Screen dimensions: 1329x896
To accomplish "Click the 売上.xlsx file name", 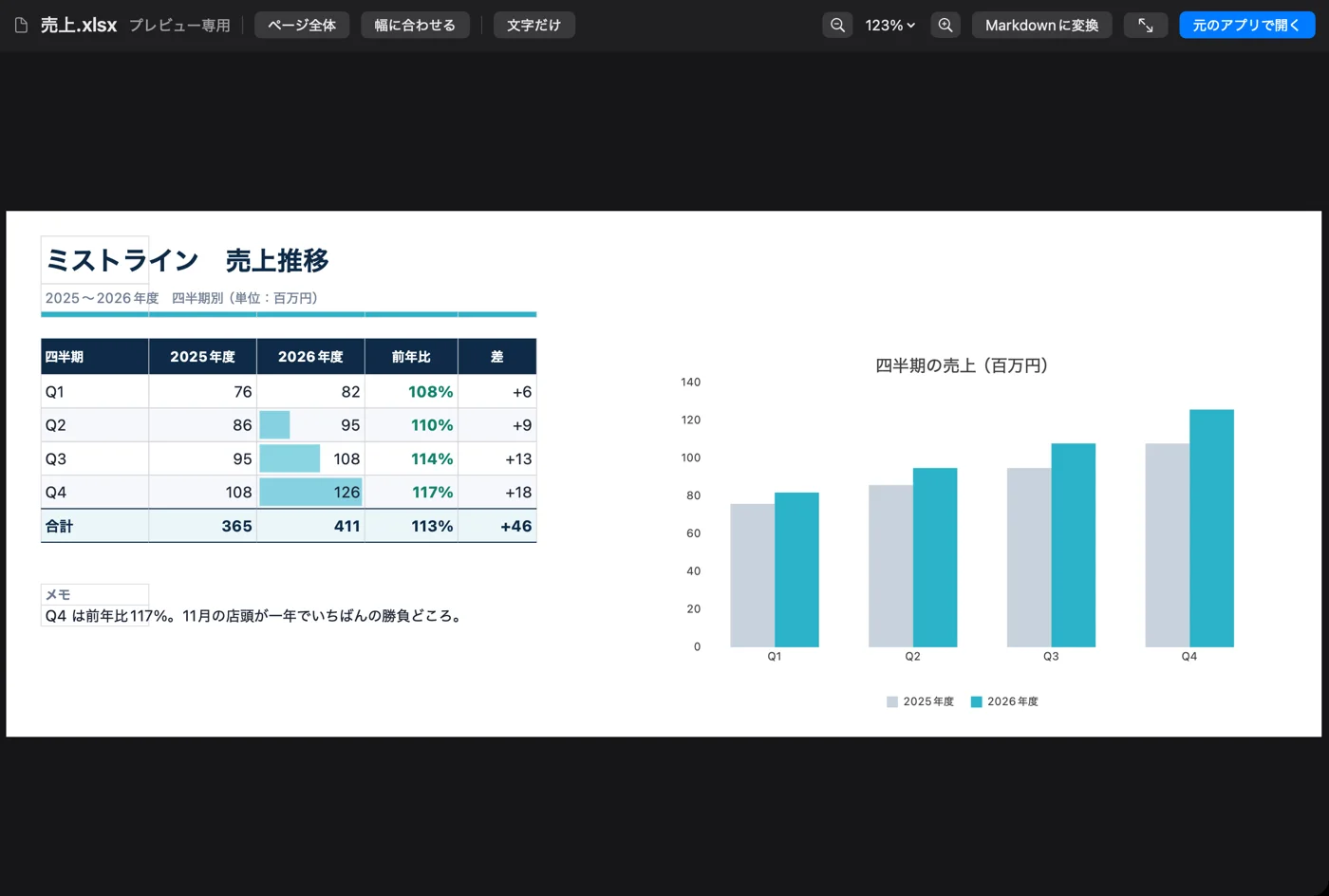I will pos(79,26).
